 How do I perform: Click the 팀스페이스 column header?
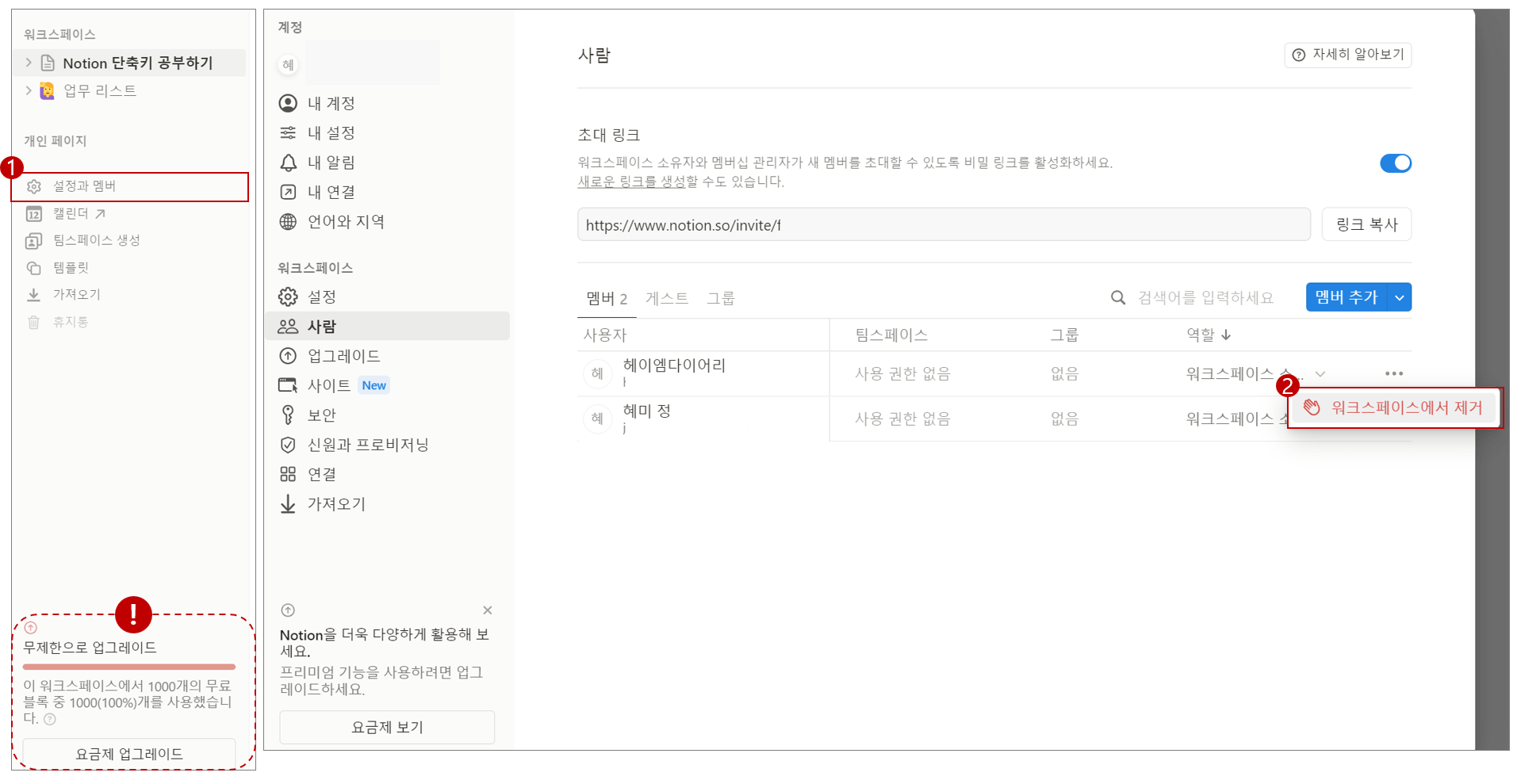point(891,335)
